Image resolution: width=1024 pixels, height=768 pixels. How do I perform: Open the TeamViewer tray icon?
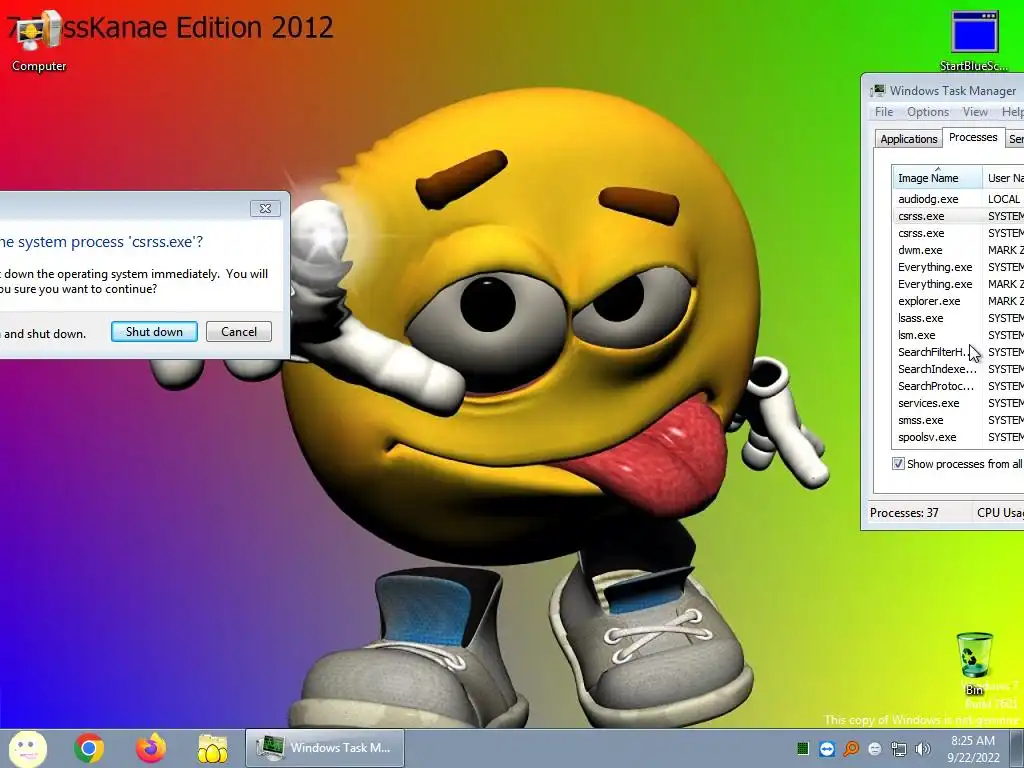click(827, 749)
